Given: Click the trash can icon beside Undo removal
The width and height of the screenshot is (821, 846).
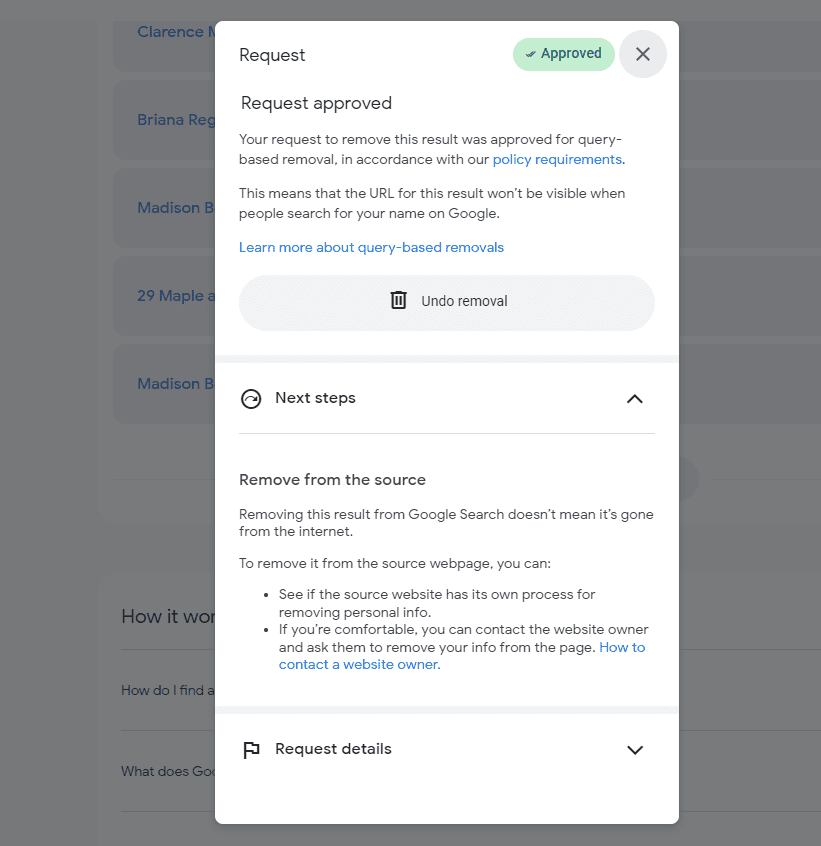Looking at the screenshot, I should tap(398, 300).
